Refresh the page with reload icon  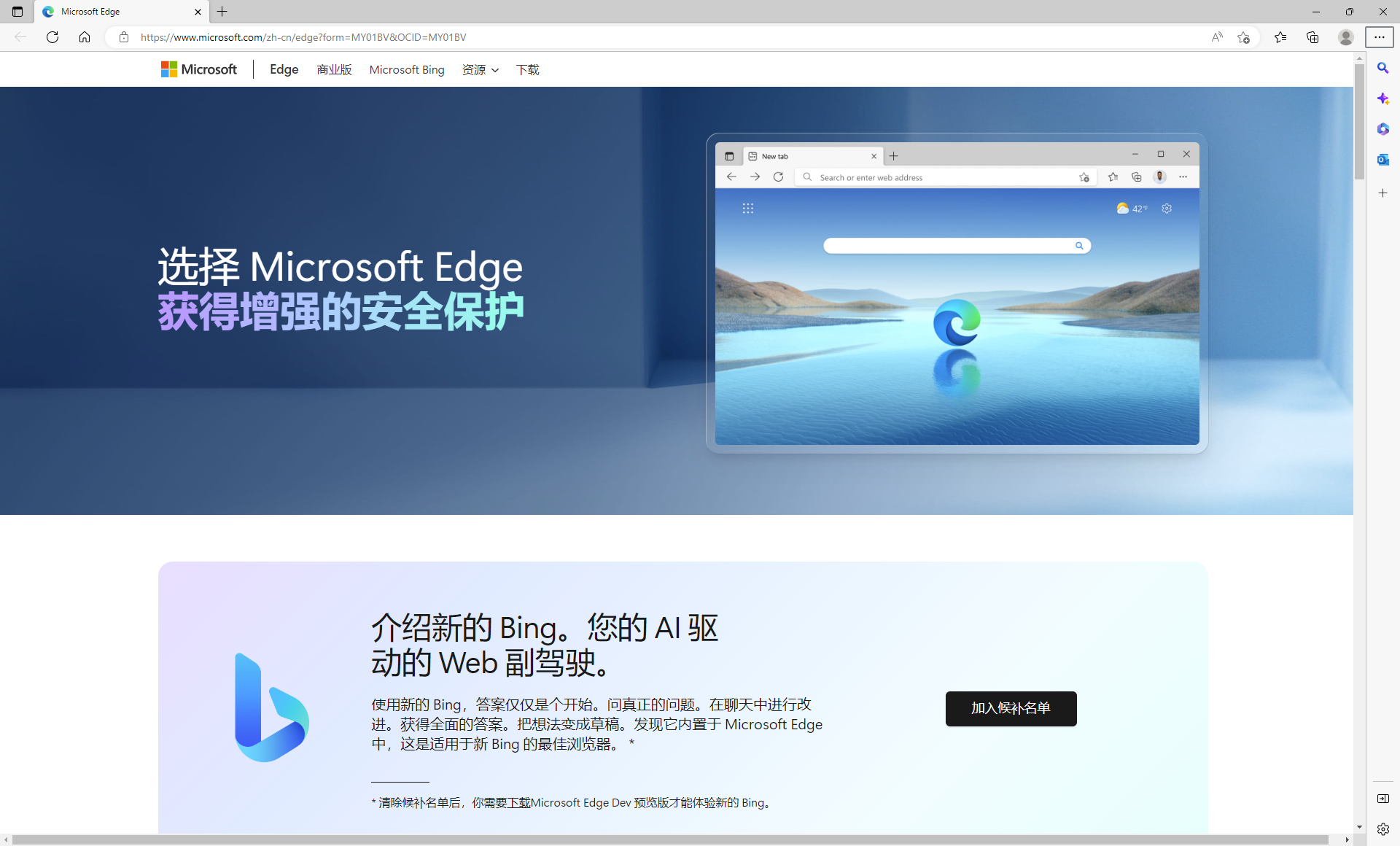pyautogui.click(x=52, y=37)
